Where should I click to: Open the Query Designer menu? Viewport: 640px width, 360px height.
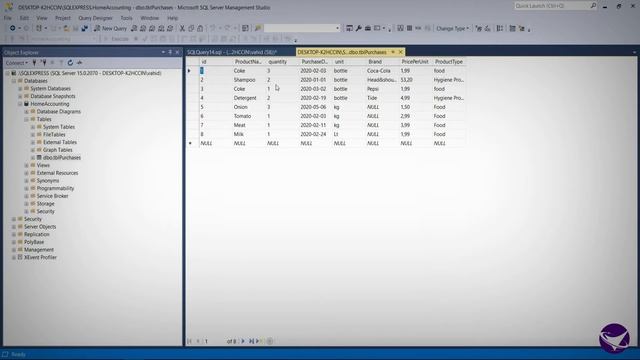(95, 18)
